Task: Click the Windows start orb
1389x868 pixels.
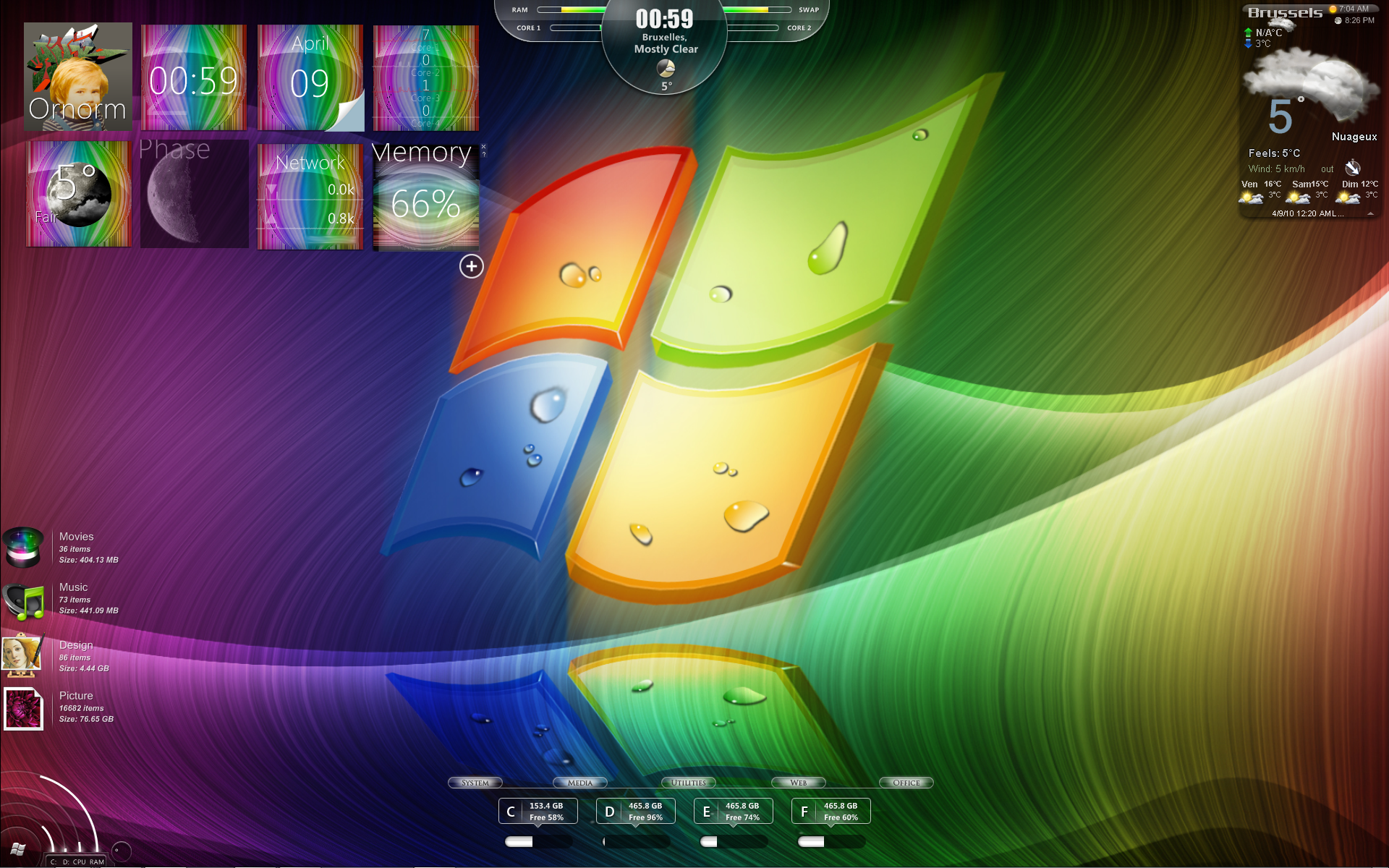Action: pyautogui.click(x=18, y=849)
